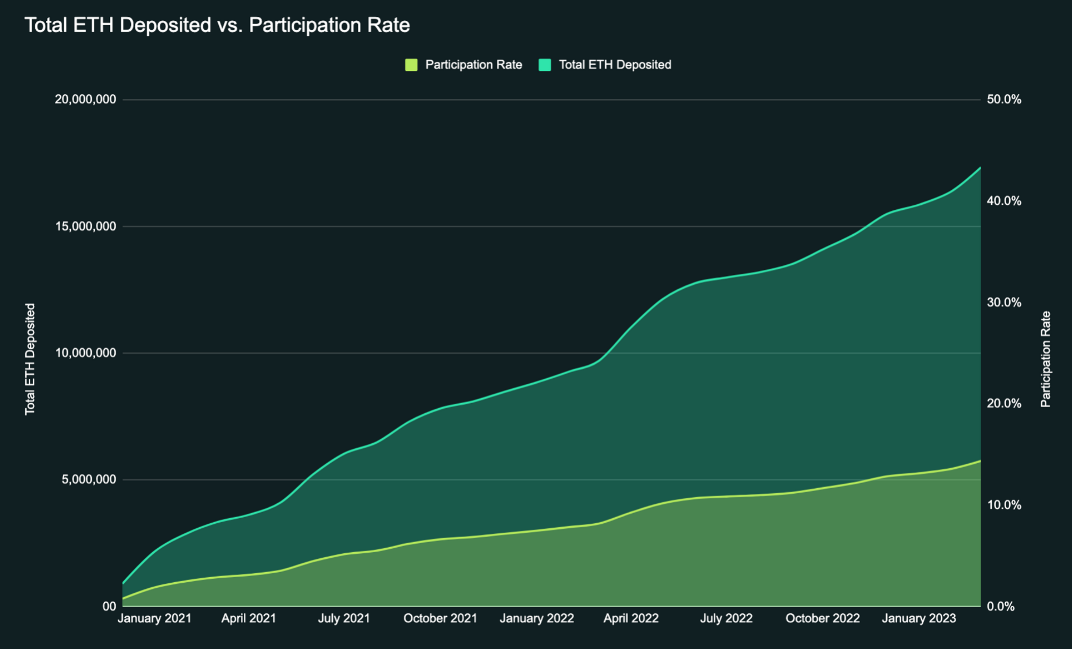The image size is (1072, 649).
Task: Click the chart title text
Action: pyautogui.click(x=217, y=24)
